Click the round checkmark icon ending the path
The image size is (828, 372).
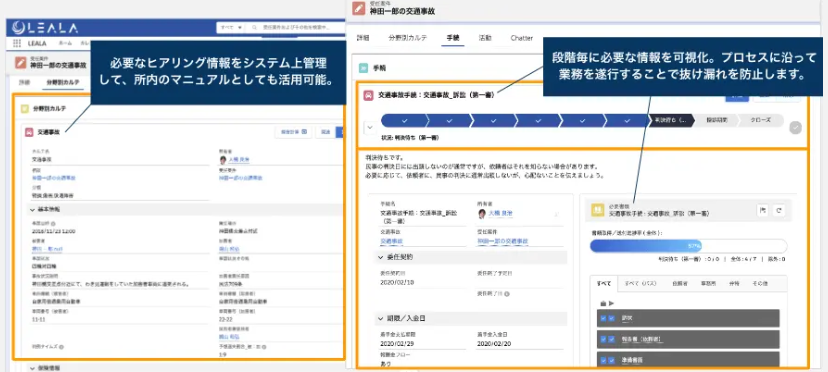pos(795,127)
